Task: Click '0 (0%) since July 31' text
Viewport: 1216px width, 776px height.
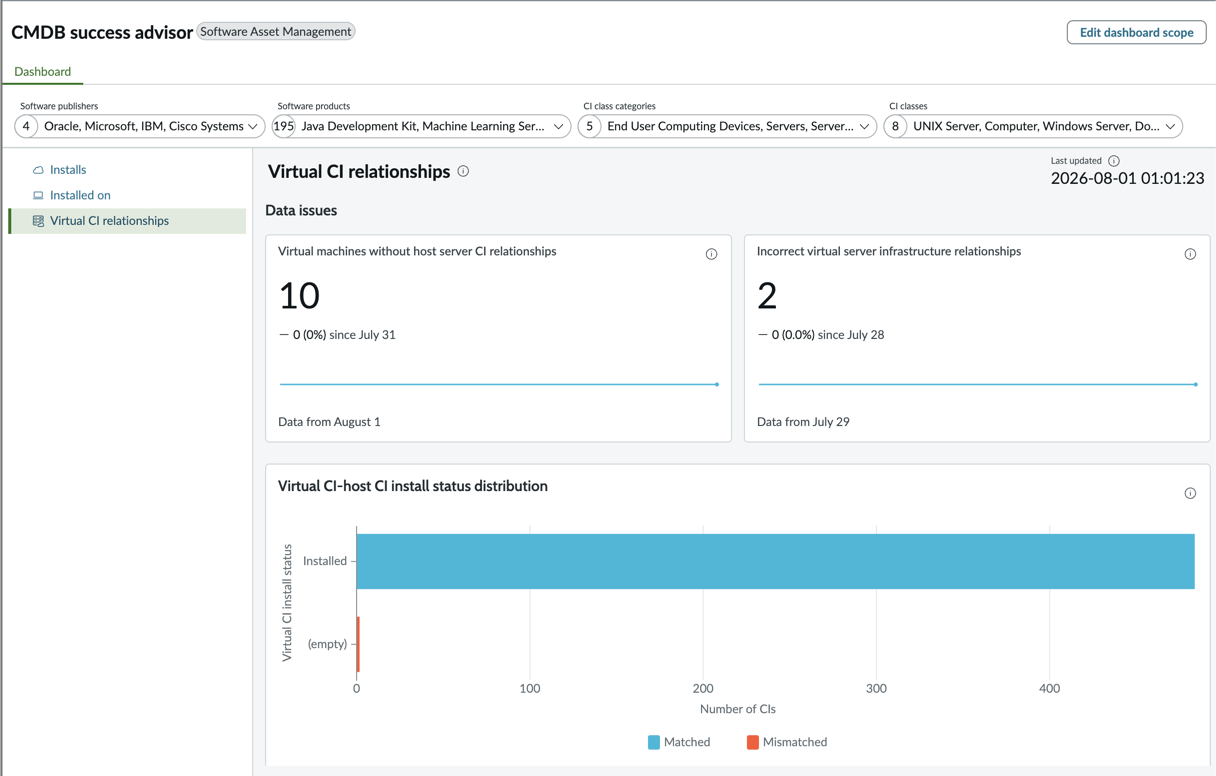Action: (x=344, y=335)
